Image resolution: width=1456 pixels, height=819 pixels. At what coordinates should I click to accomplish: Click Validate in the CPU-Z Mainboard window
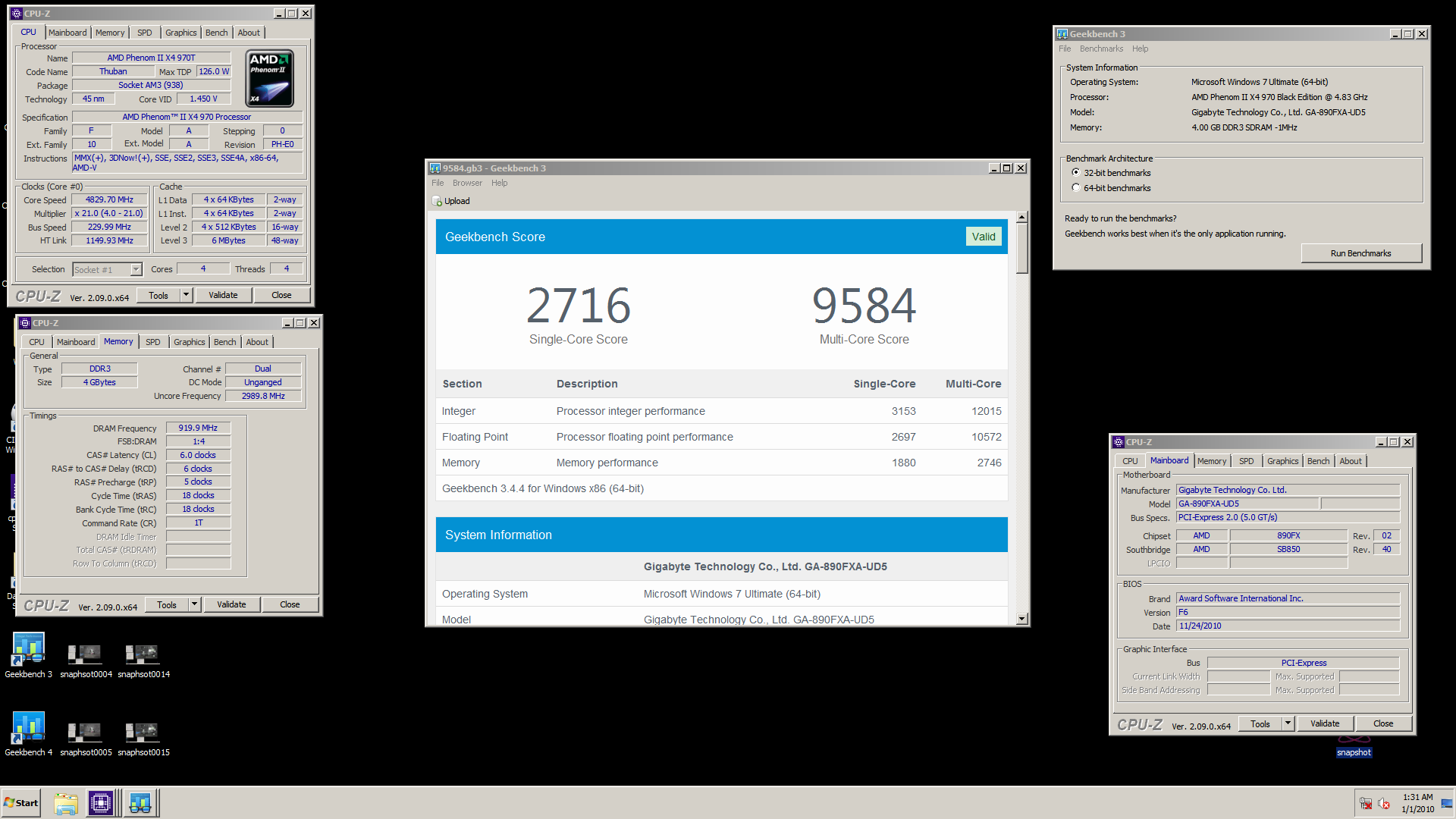point(1324,723)
